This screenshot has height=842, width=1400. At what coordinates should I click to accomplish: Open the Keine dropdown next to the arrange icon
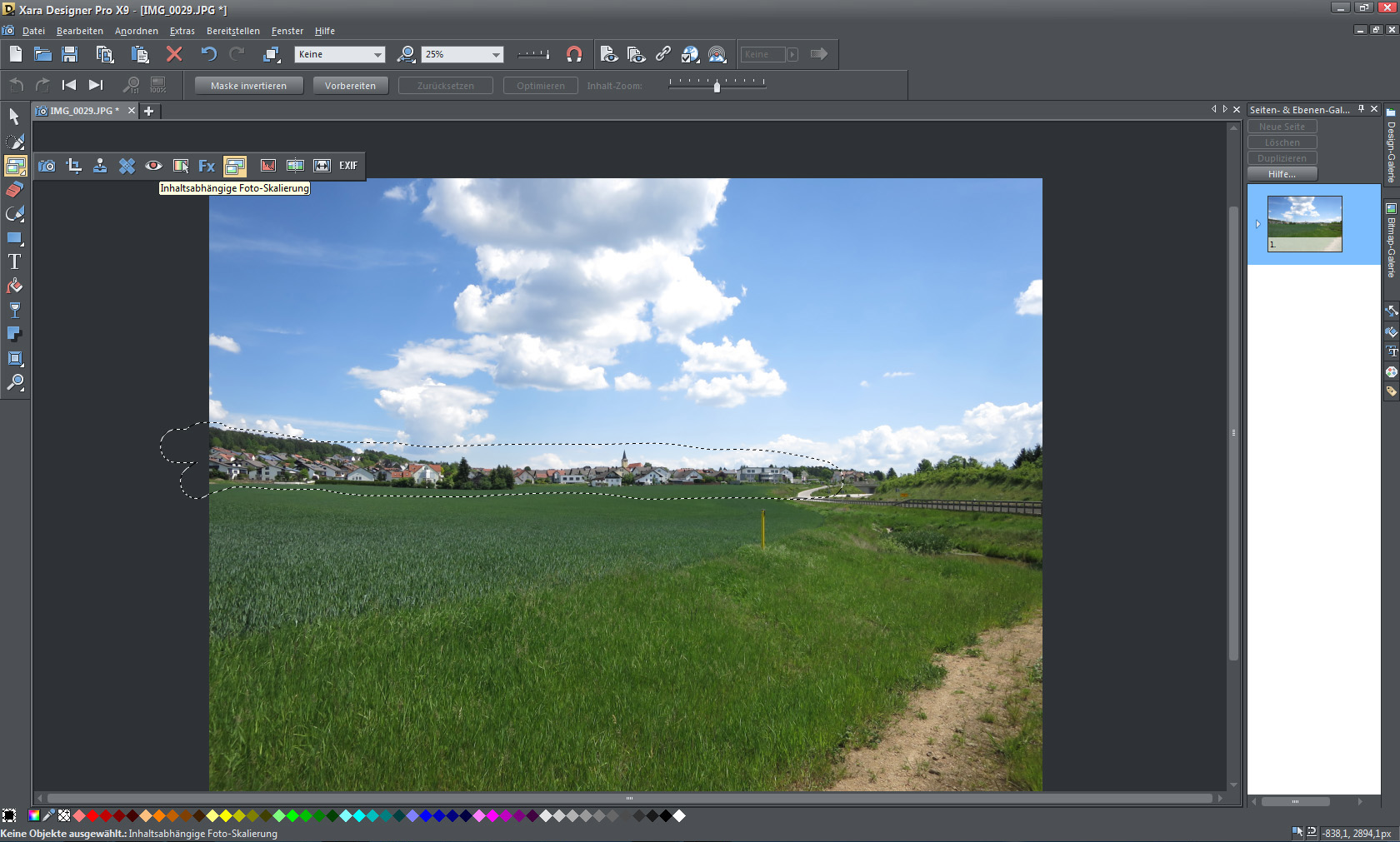[377, 55]
